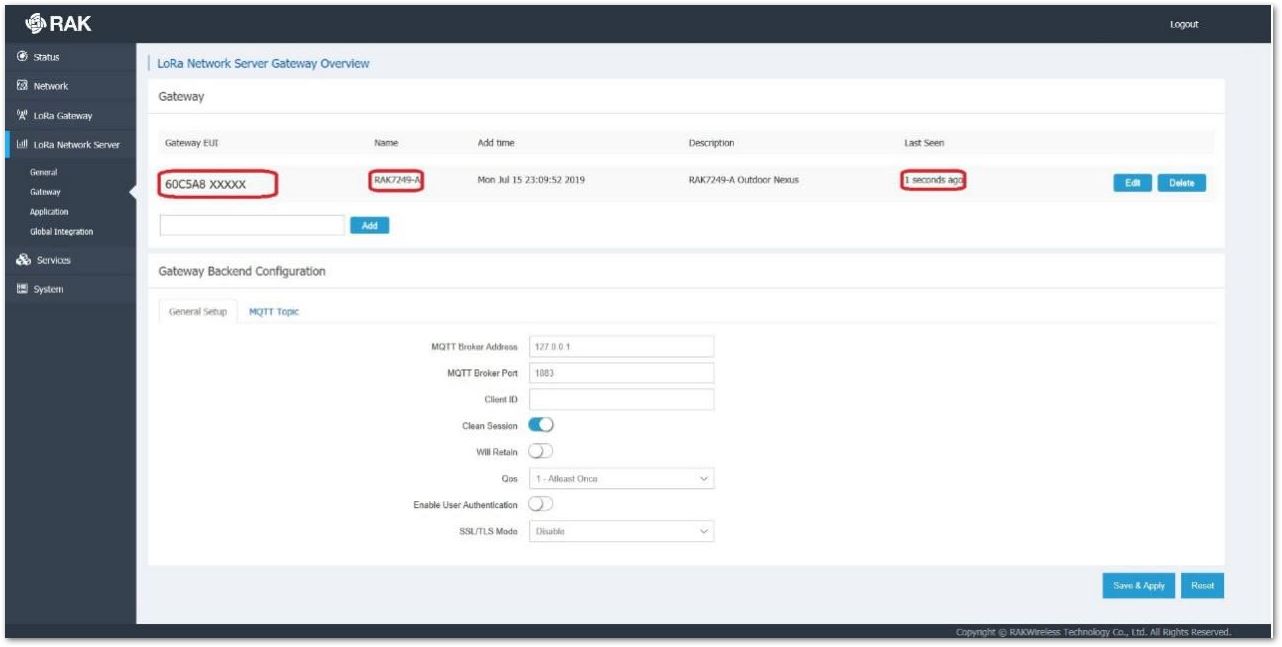Open the Status page icon in sidebar
Image resolution: width=1282 pixels, height=647 pixels.
click(x=22, y=55)
